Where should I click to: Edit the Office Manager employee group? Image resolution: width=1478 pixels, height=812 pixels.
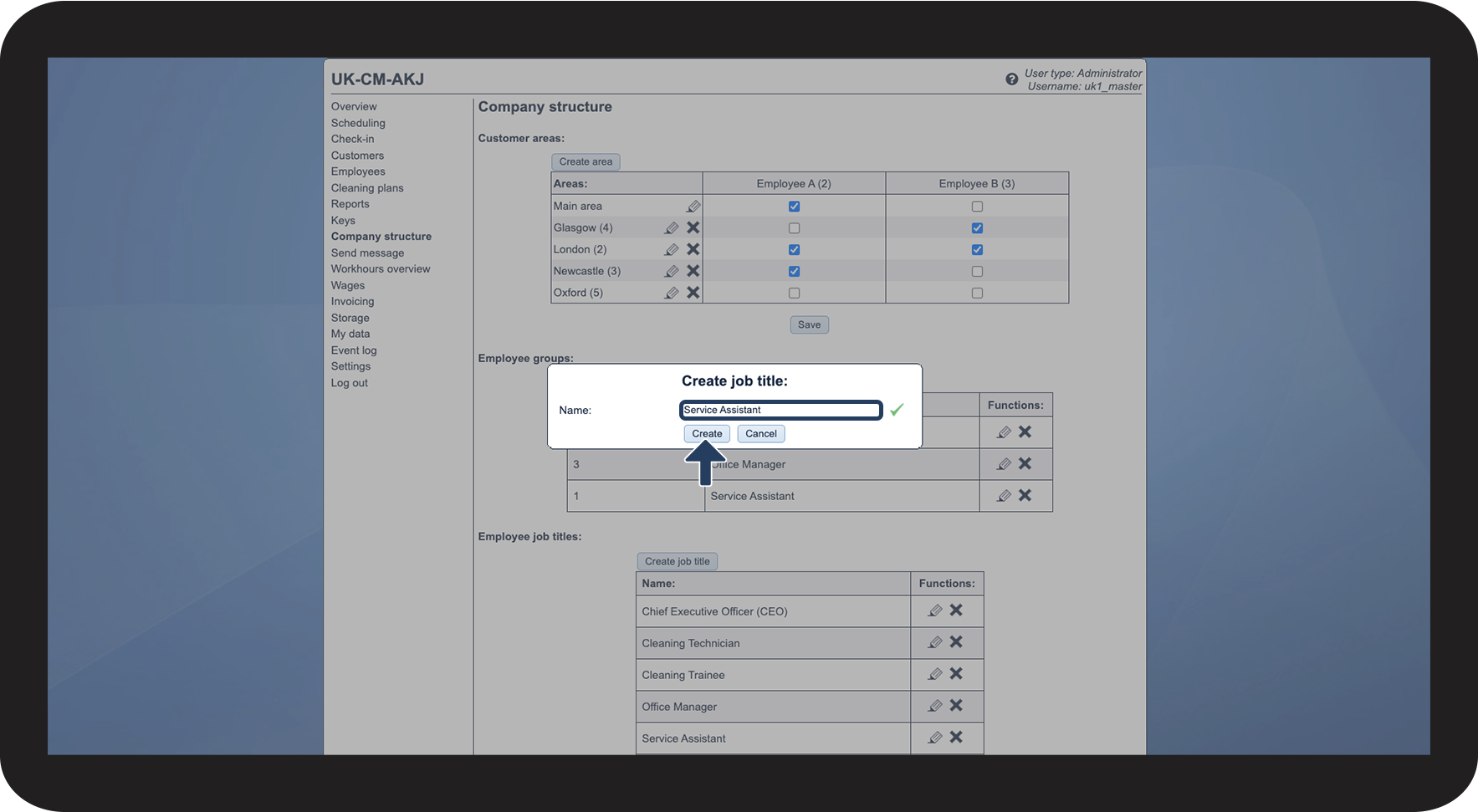[x=1004, y=464]
